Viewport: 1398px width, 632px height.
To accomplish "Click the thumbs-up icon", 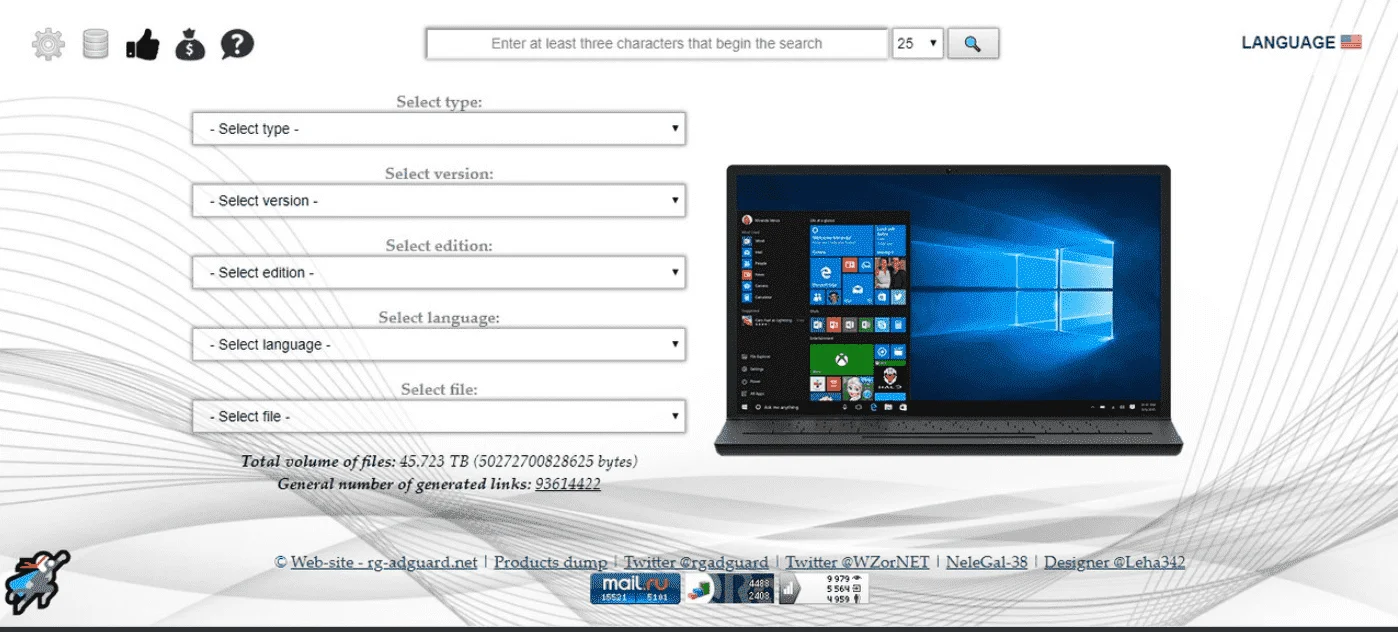I will pyautogui.click(x=143, y=44).
